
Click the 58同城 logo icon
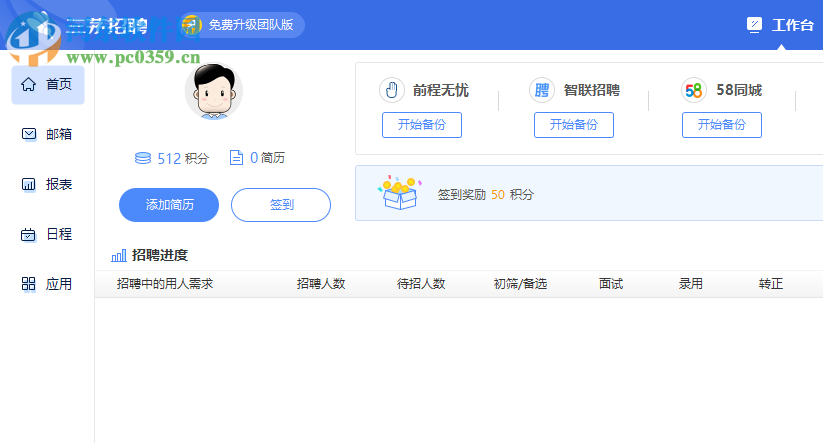[694, 90]
